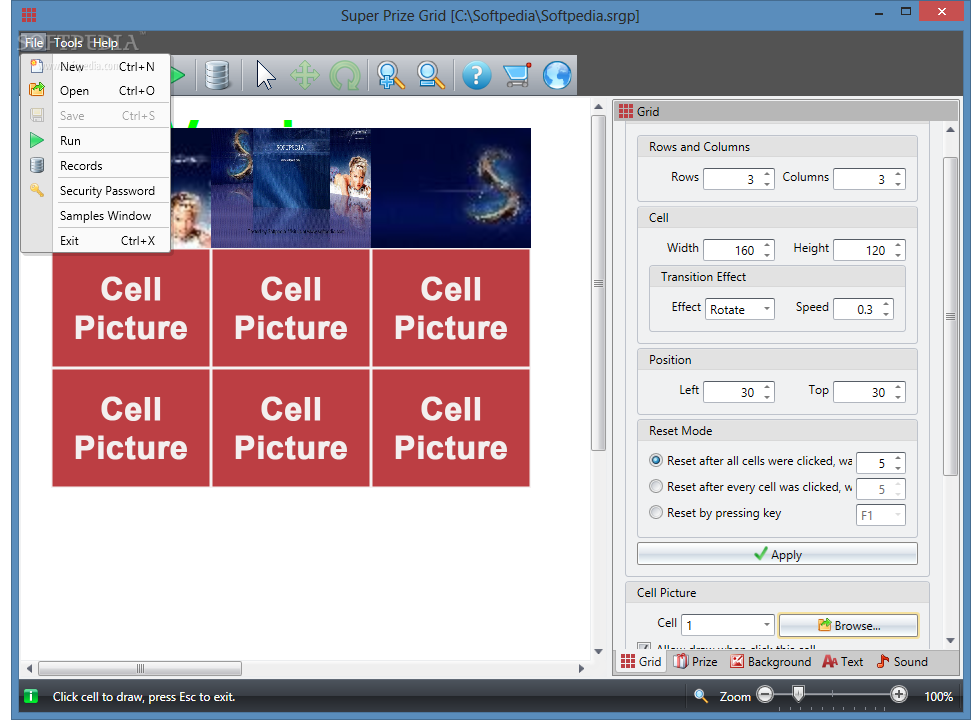The width and height of the screenshot is (971, 720).
Task: Select Reset after every cell was clicked
Action: coord(656,487)
